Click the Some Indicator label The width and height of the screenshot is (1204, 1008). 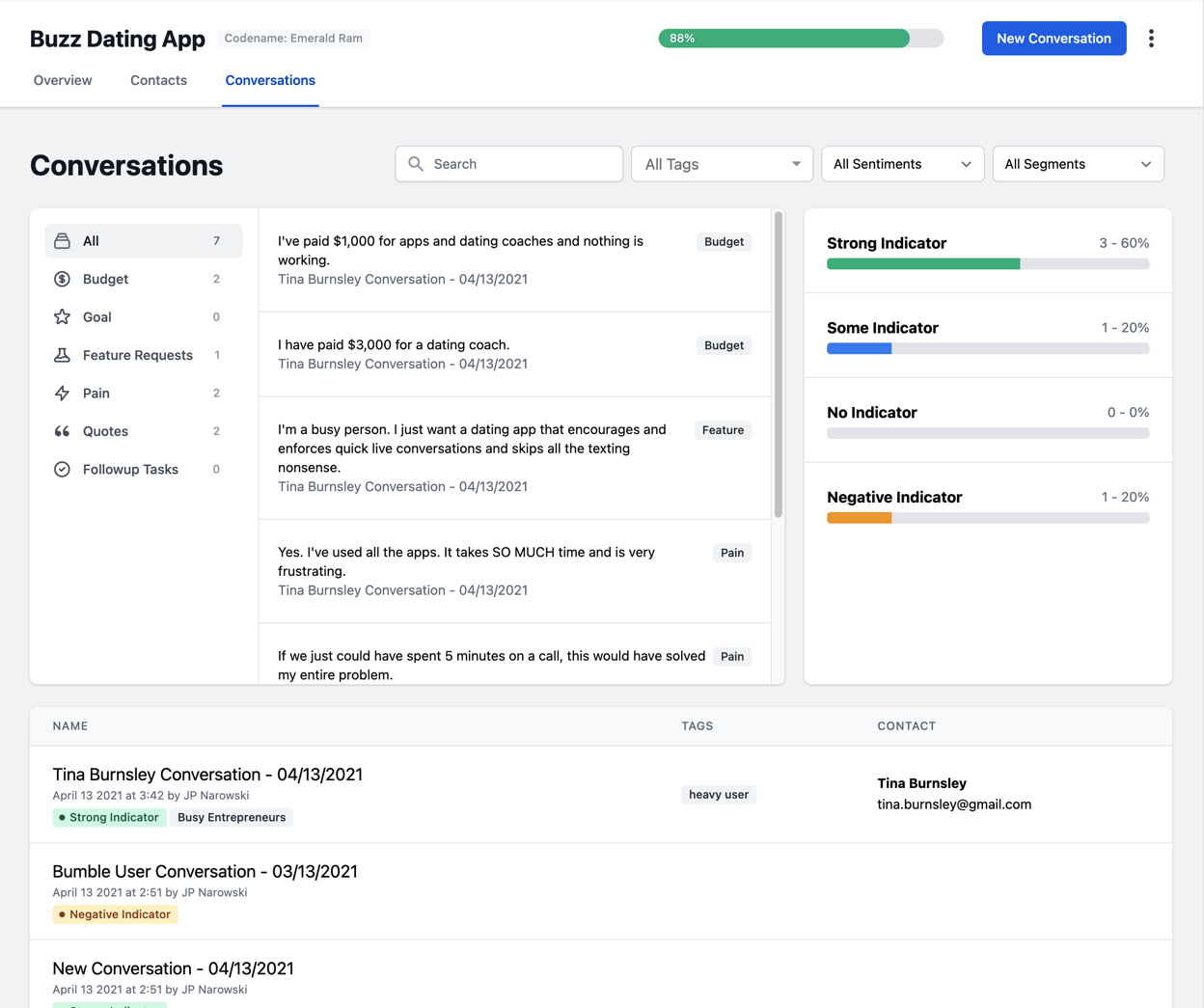883,328
